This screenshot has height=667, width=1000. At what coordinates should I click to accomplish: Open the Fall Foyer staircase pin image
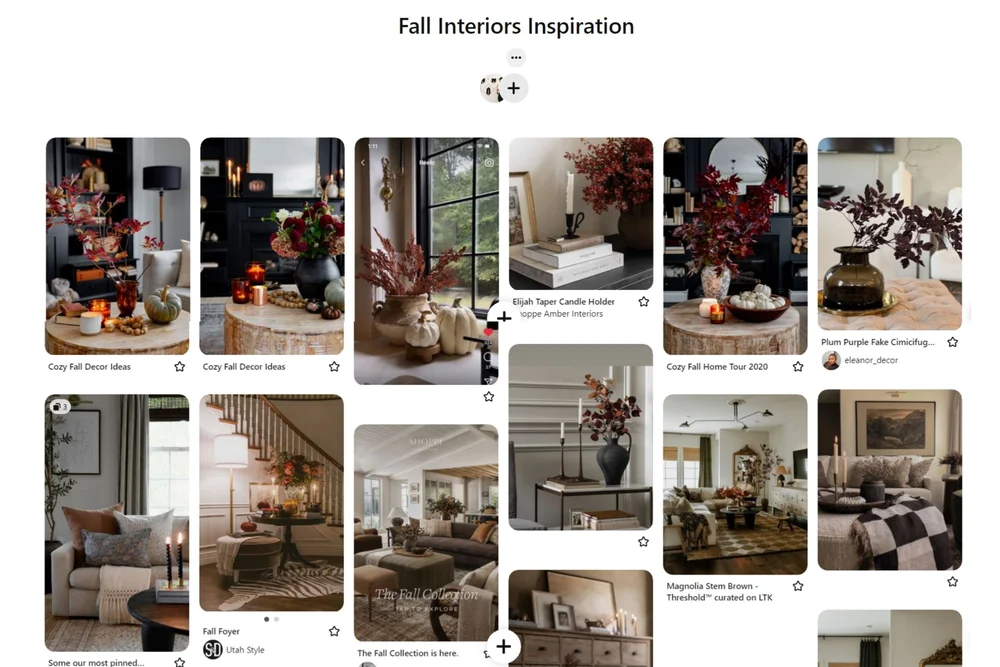[272, 502]
